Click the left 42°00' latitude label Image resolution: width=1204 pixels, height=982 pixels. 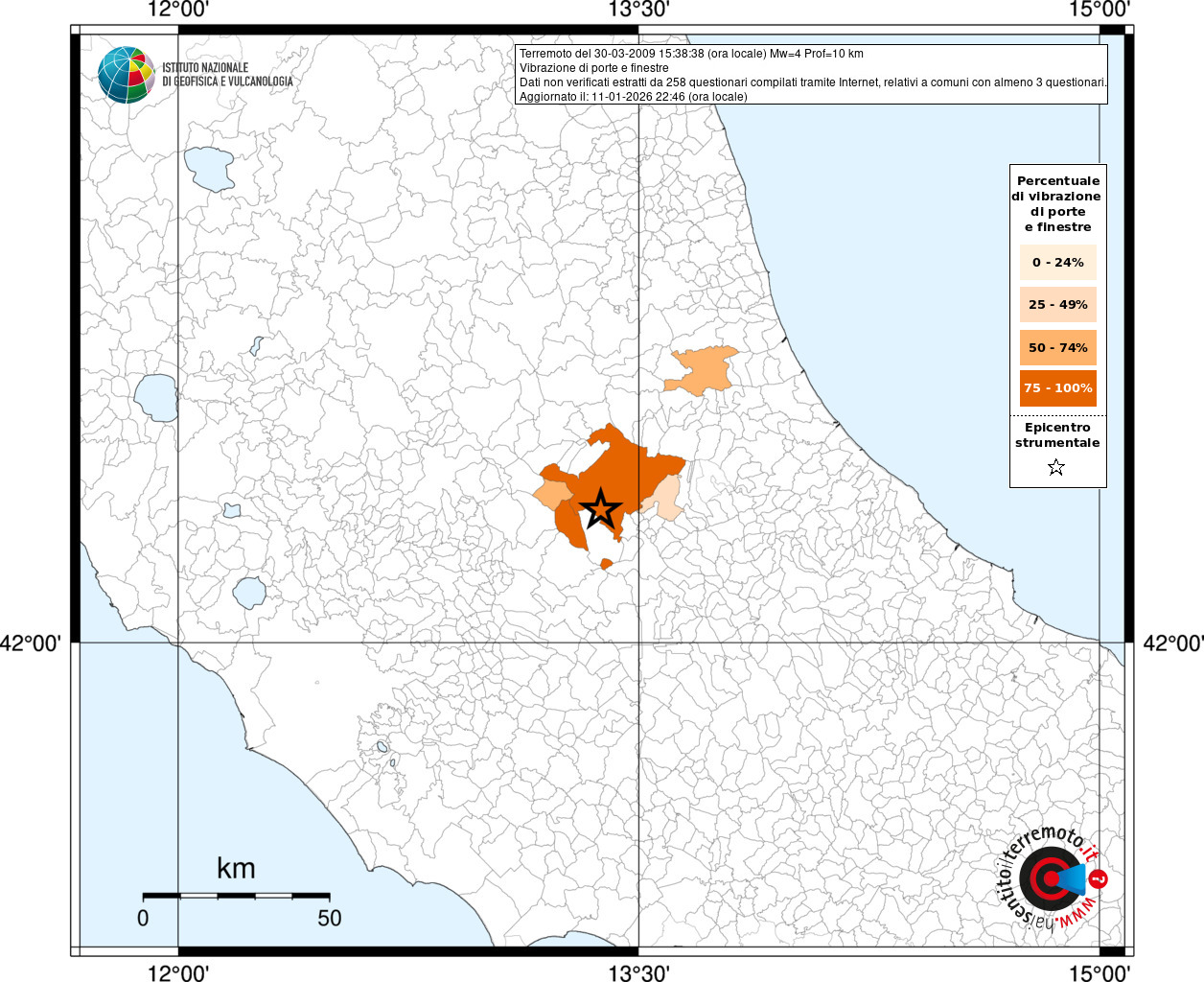tap(31, 643)
